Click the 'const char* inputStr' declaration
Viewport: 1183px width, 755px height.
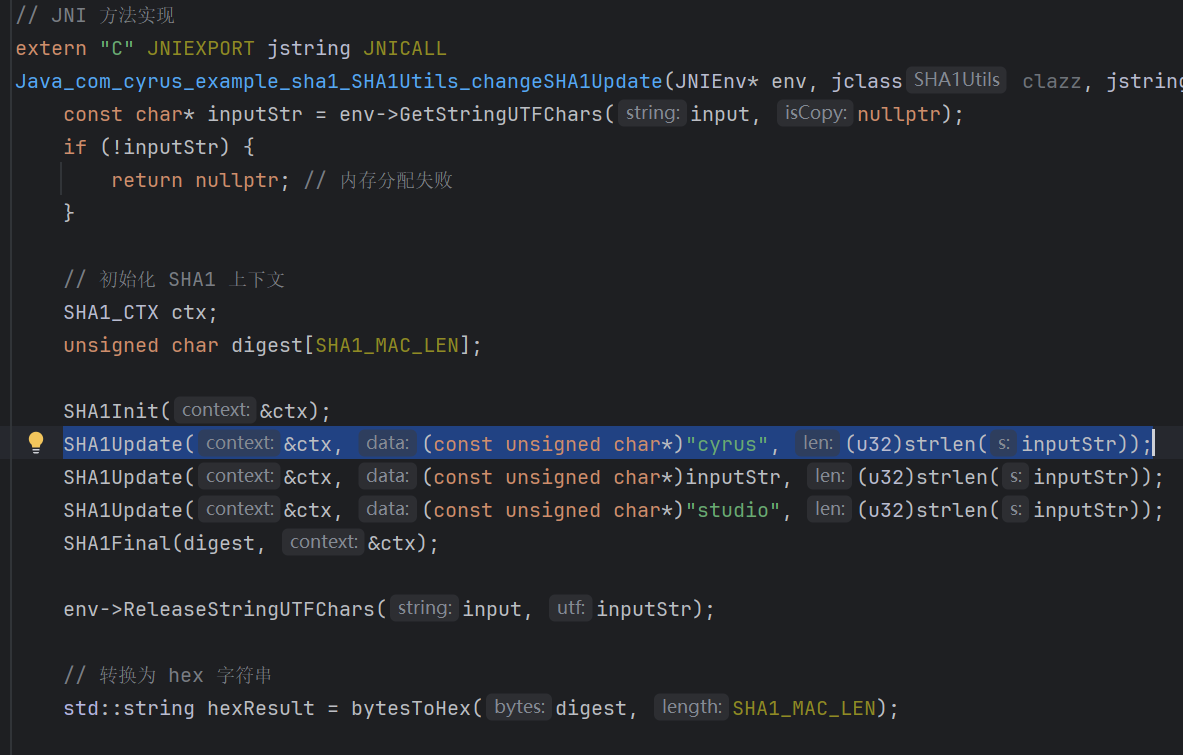coord(183,114)
